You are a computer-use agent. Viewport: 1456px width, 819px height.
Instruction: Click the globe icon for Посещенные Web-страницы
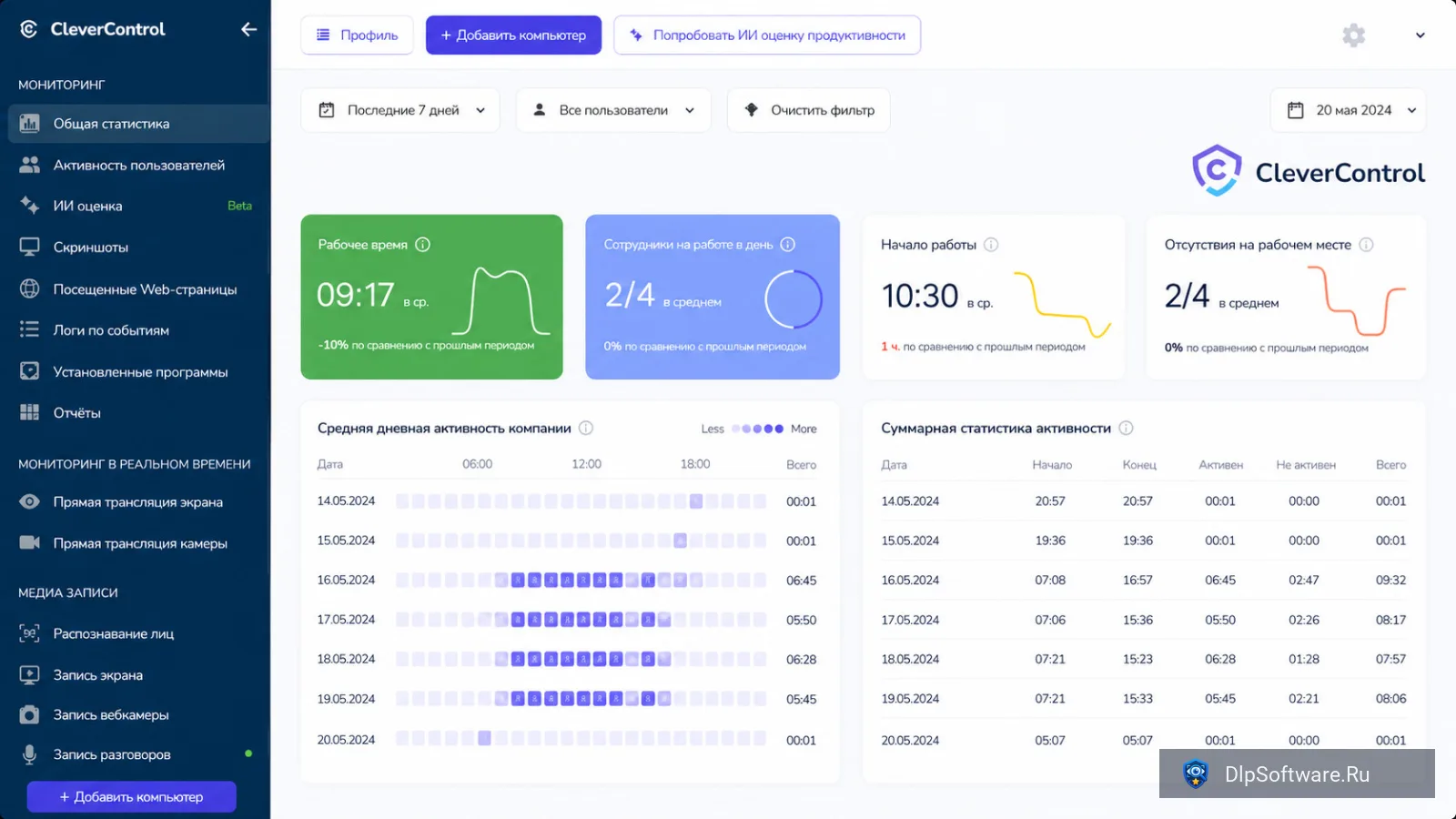(30, 288)
